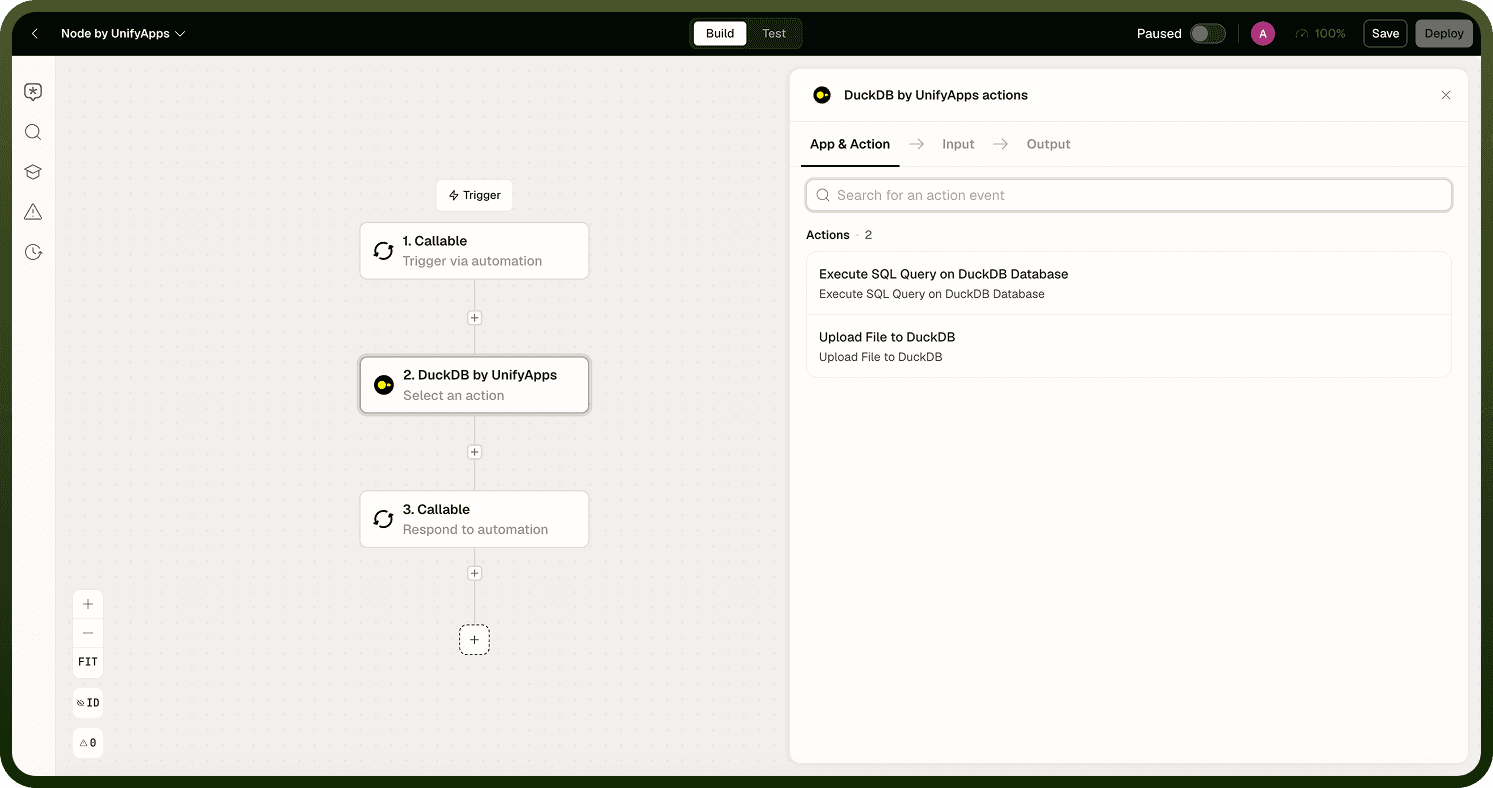Open the Node by UnifyApps dropdown
Viewport: 1493px width, 788px height.
click(123, 33)
